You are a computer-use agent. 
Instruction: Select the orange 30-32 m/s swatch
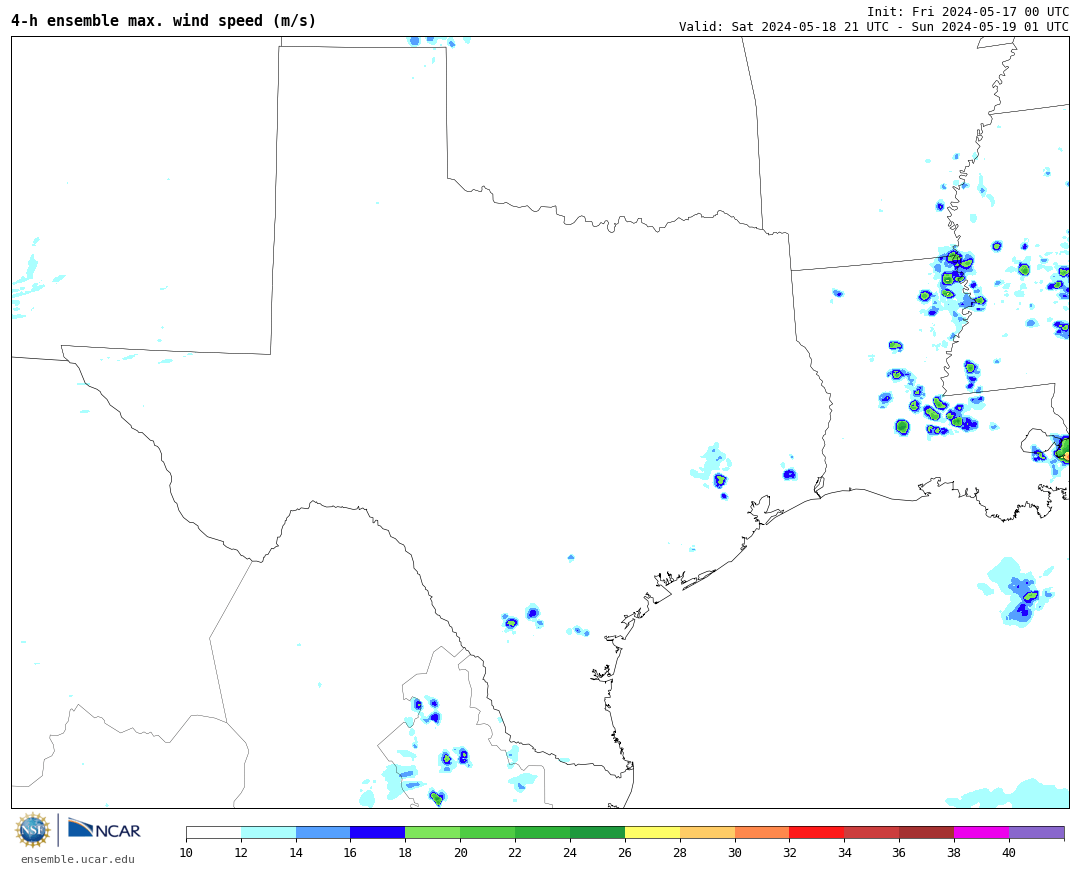click(x=762, y=832)
